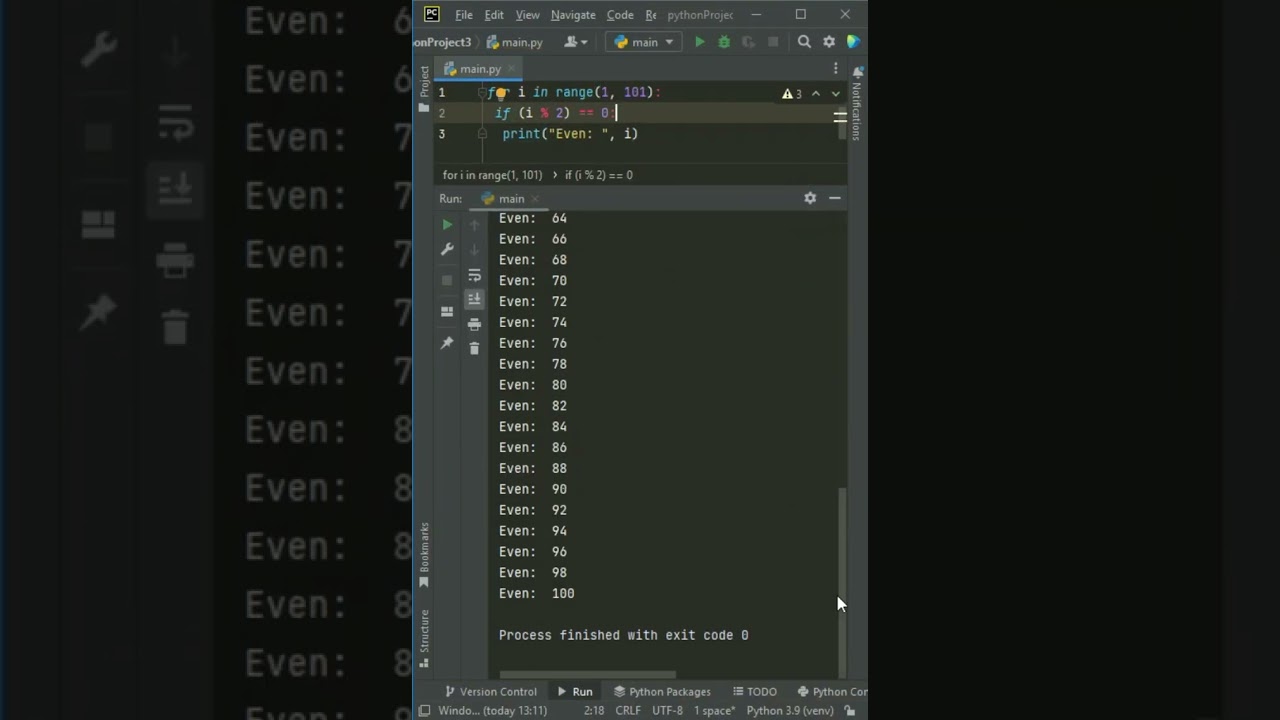This screenshot has width=1280, height=720.
Task: Open the Python Console tool window
Action: click(832, 692)
